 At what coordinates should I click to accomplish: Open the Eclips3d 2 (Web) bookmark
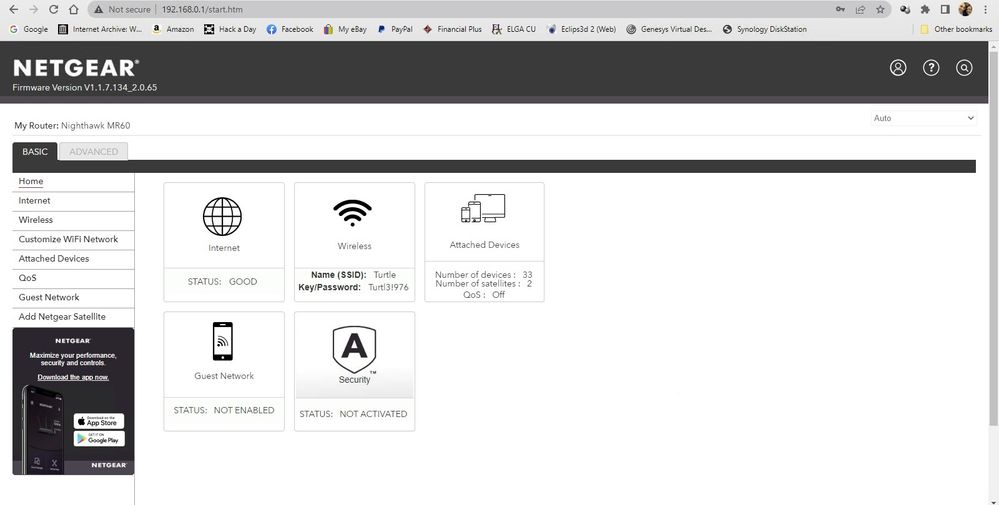(581, 29)
